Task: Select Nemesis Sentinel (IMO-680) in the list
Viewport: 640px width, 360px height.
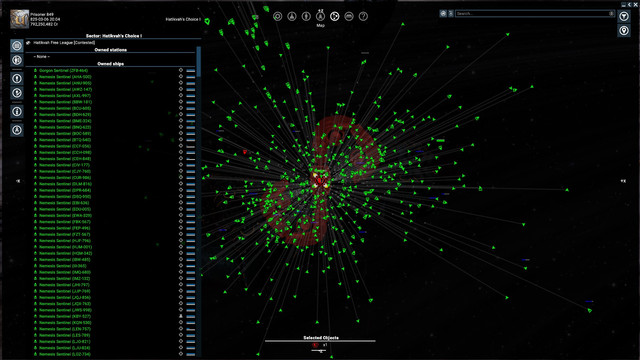Action: pos(65,272)
